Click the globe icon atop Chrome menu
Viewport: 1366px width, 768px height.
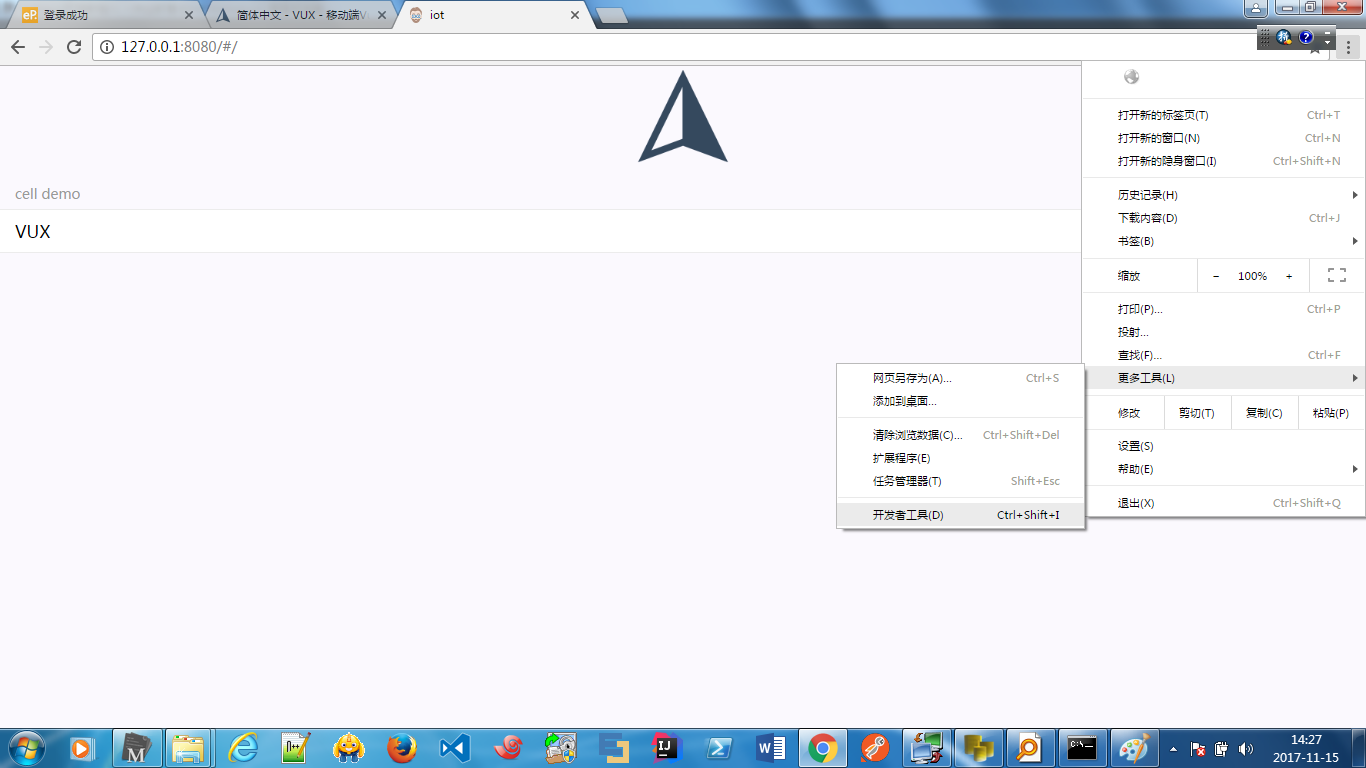tap(1131, 77)
